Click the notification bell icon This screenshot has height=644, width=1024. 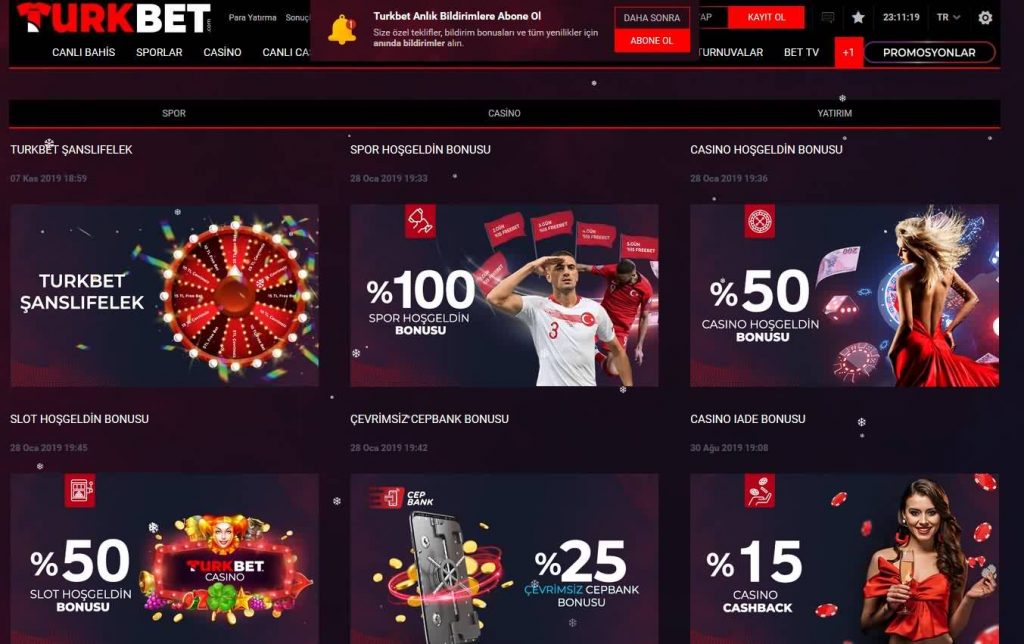(342, 30)
